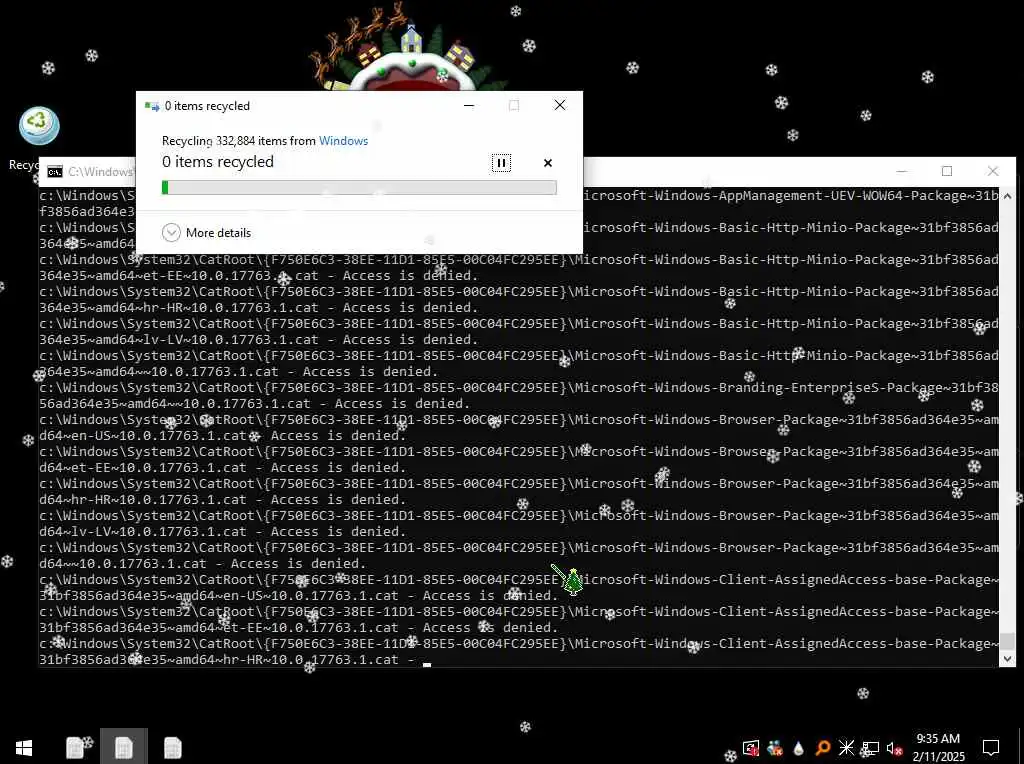This screenshot has width=1024, height=764.
Task: Open the Recycle Bin desktop icon
Action: point(39,126)
